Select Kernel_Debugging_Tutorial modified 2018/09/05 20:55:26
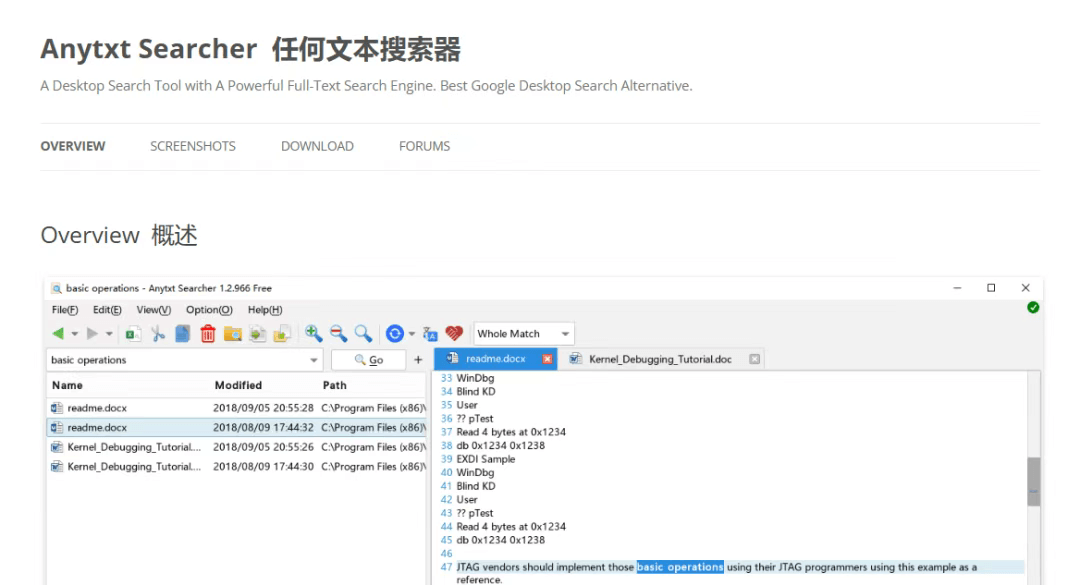Screen dimensions: 1080x585 [x=237, y=447]
